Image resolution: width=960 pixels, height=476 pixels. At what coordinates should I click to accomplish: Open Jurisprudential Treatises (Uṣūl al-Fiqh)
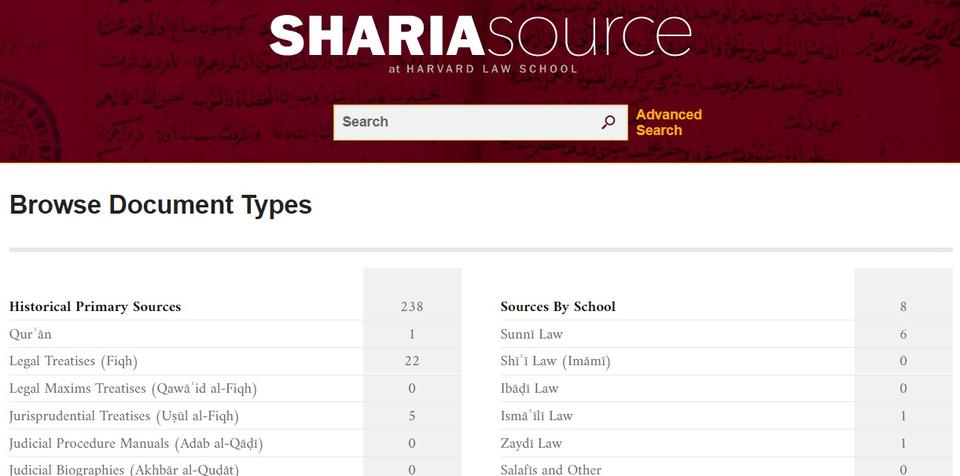click(x=124, y=416)
